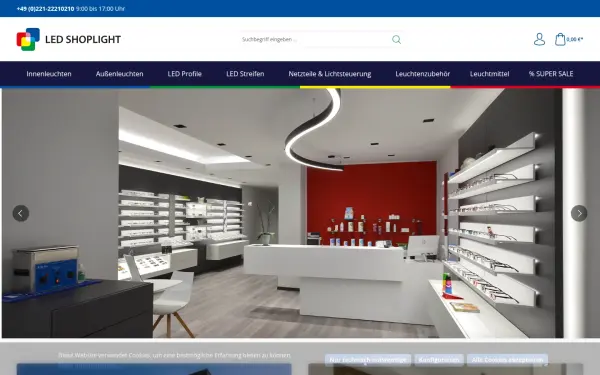Open LED Streifen menu

pyautogui.click(x=245, y=74)
